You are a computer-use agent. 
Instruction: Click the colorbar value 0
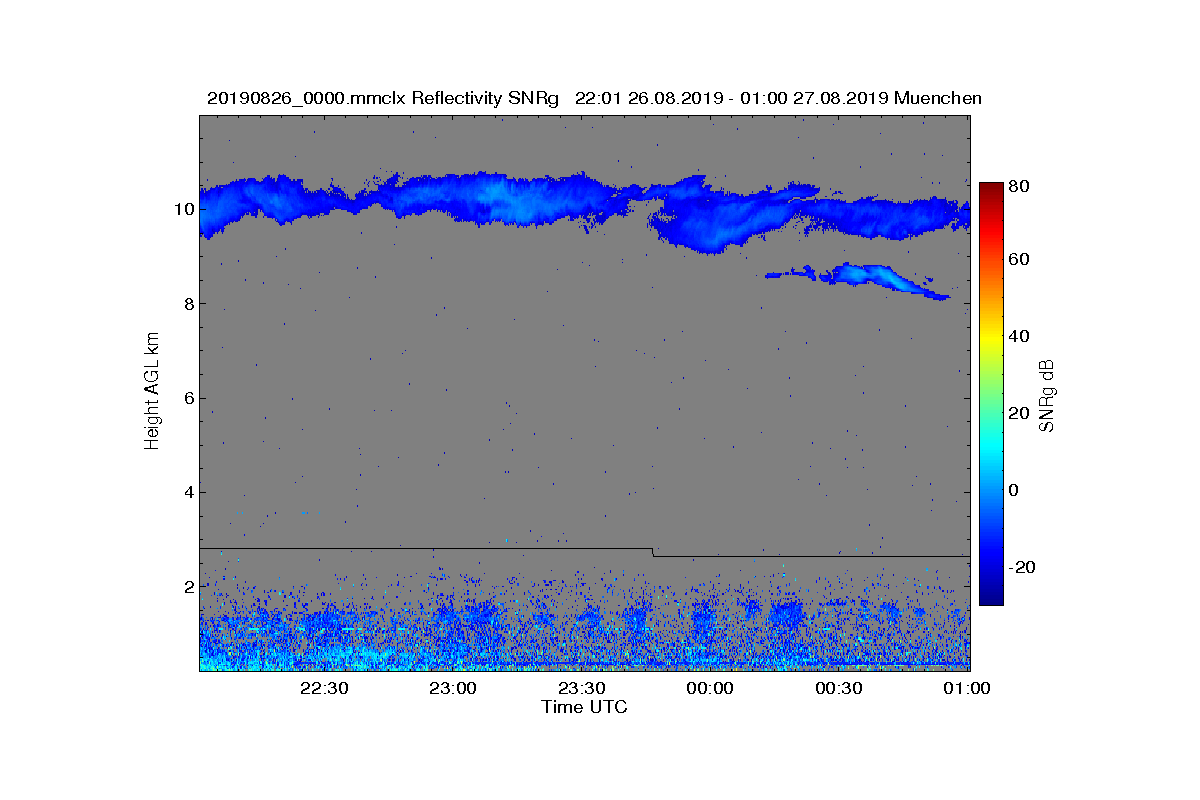point(1015,490)
